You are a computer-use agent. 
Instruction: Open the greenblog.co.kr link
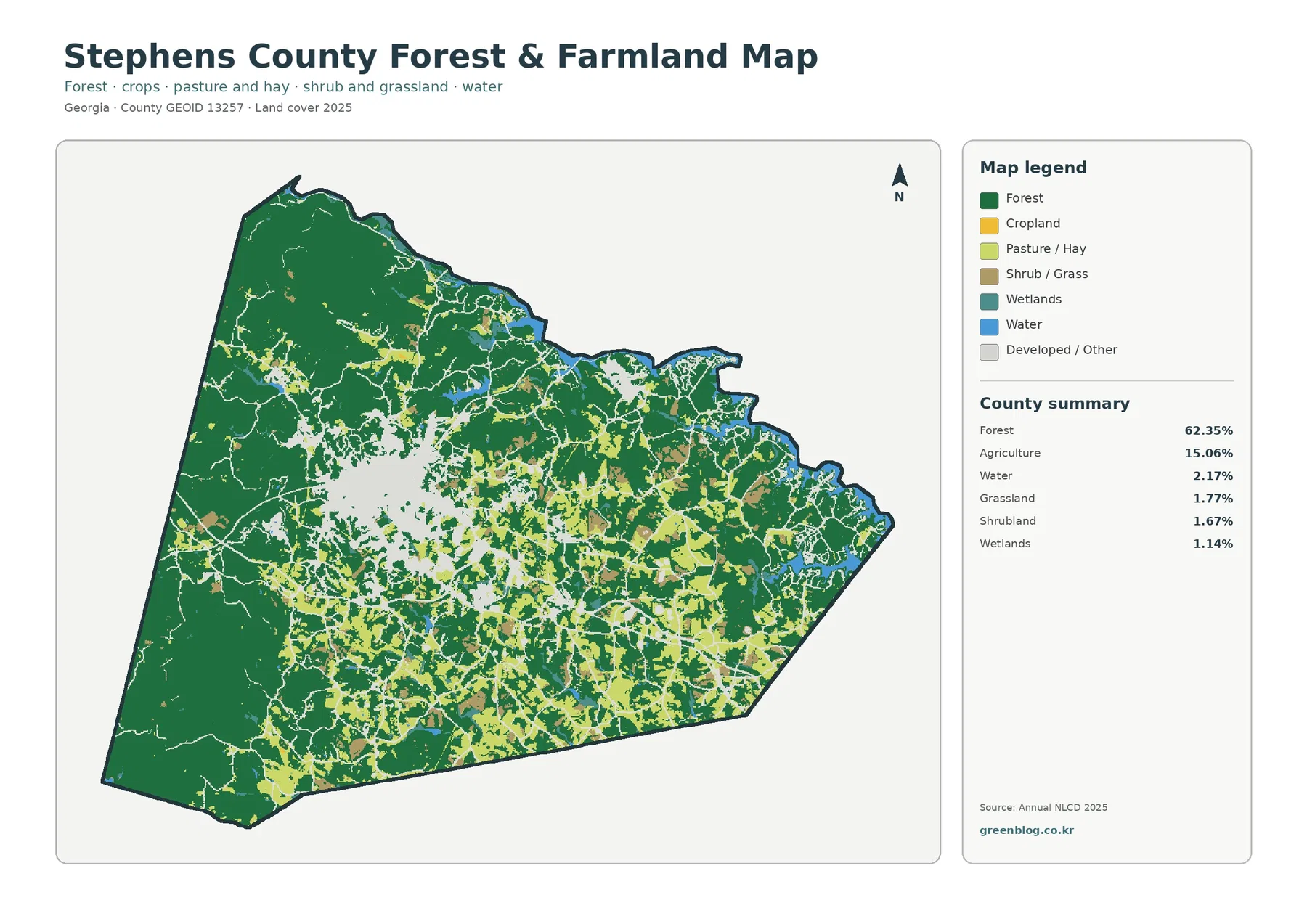click(1026, 830)
